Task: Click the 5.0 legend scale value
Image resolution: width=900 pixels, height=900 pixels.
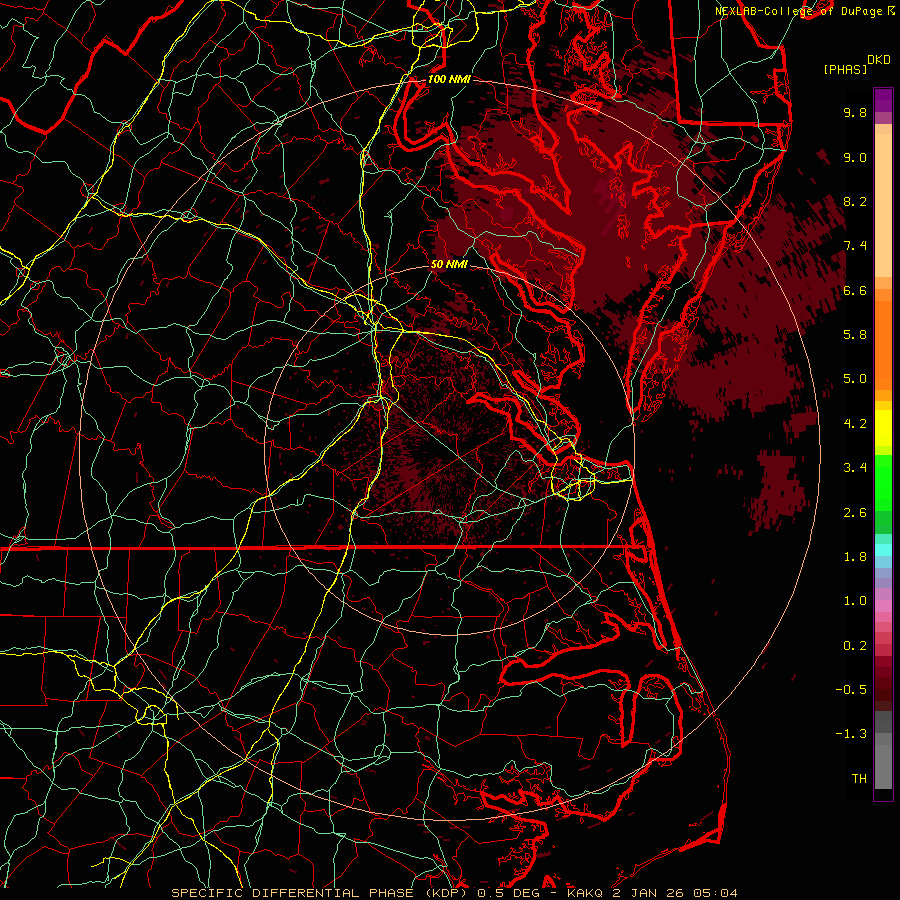Action: click(855, 379)
